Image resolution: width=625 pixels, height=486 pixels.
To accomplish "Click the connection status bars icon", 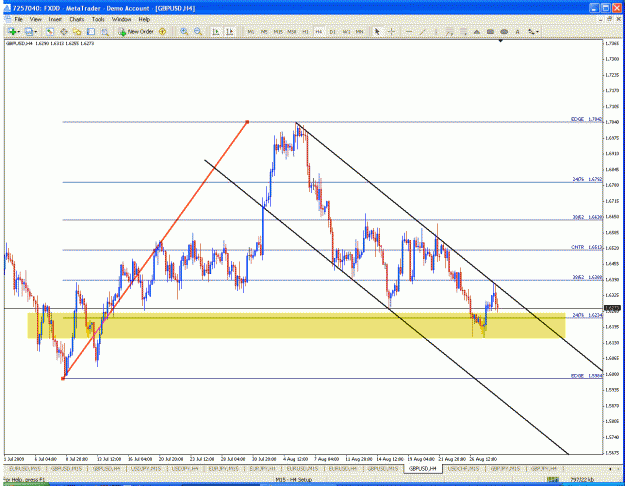I will 553,480.
